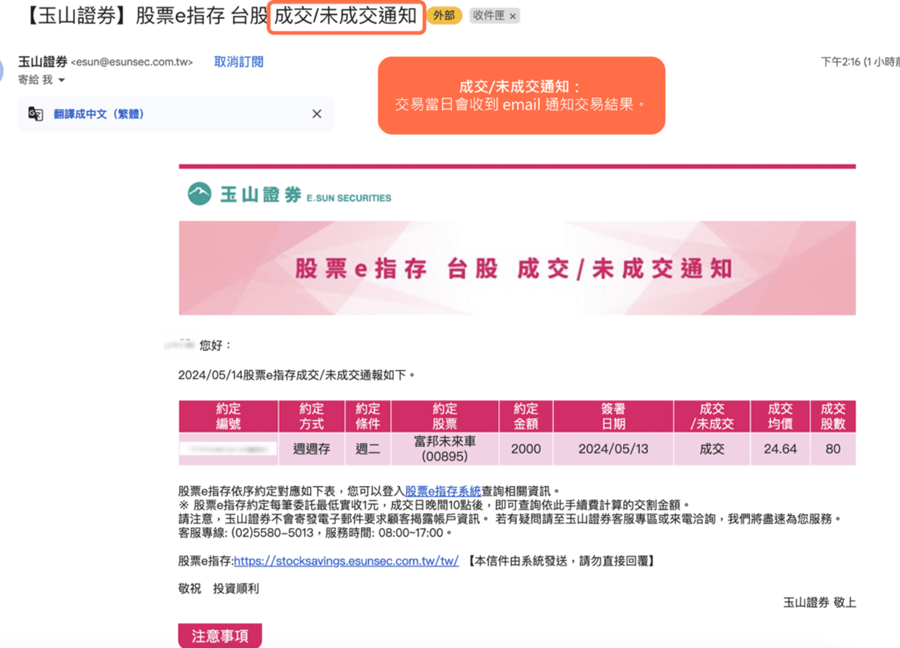Click the 玉山證券 敬上 signature text
This screenshot has width=900, height=648.
point(820,602)
